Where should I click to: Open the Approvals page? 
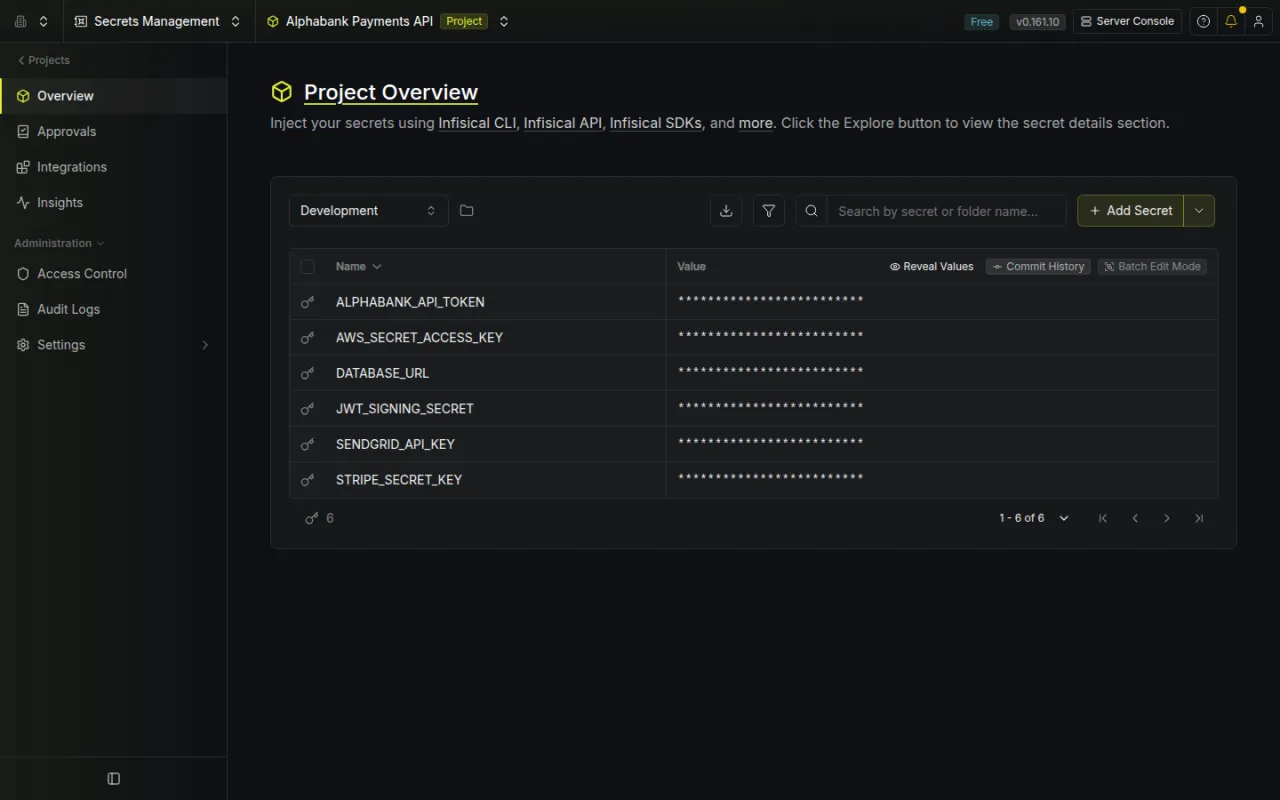tap(113, 132)
